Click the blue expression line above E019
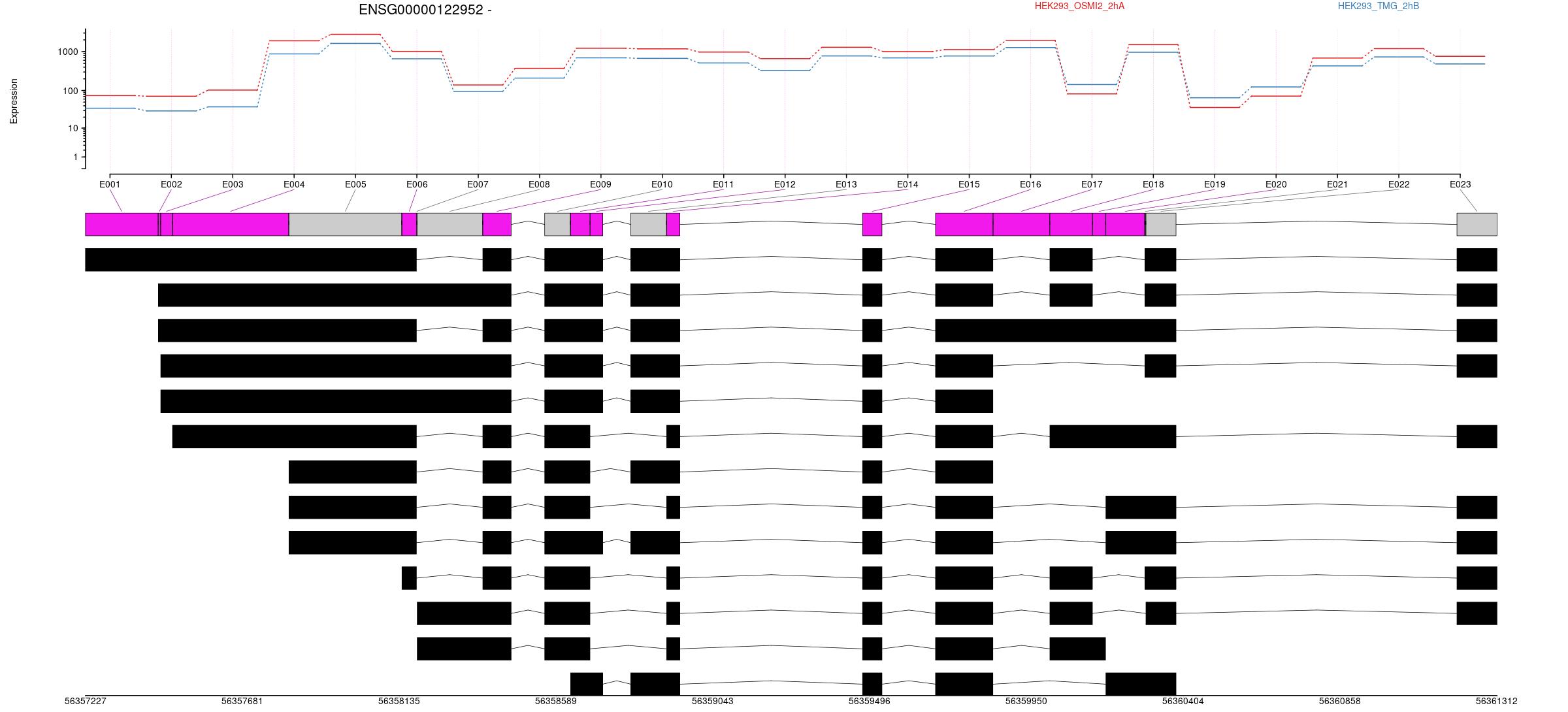Viewport: 1568px width, 712px height. (x=1215, y=98)
